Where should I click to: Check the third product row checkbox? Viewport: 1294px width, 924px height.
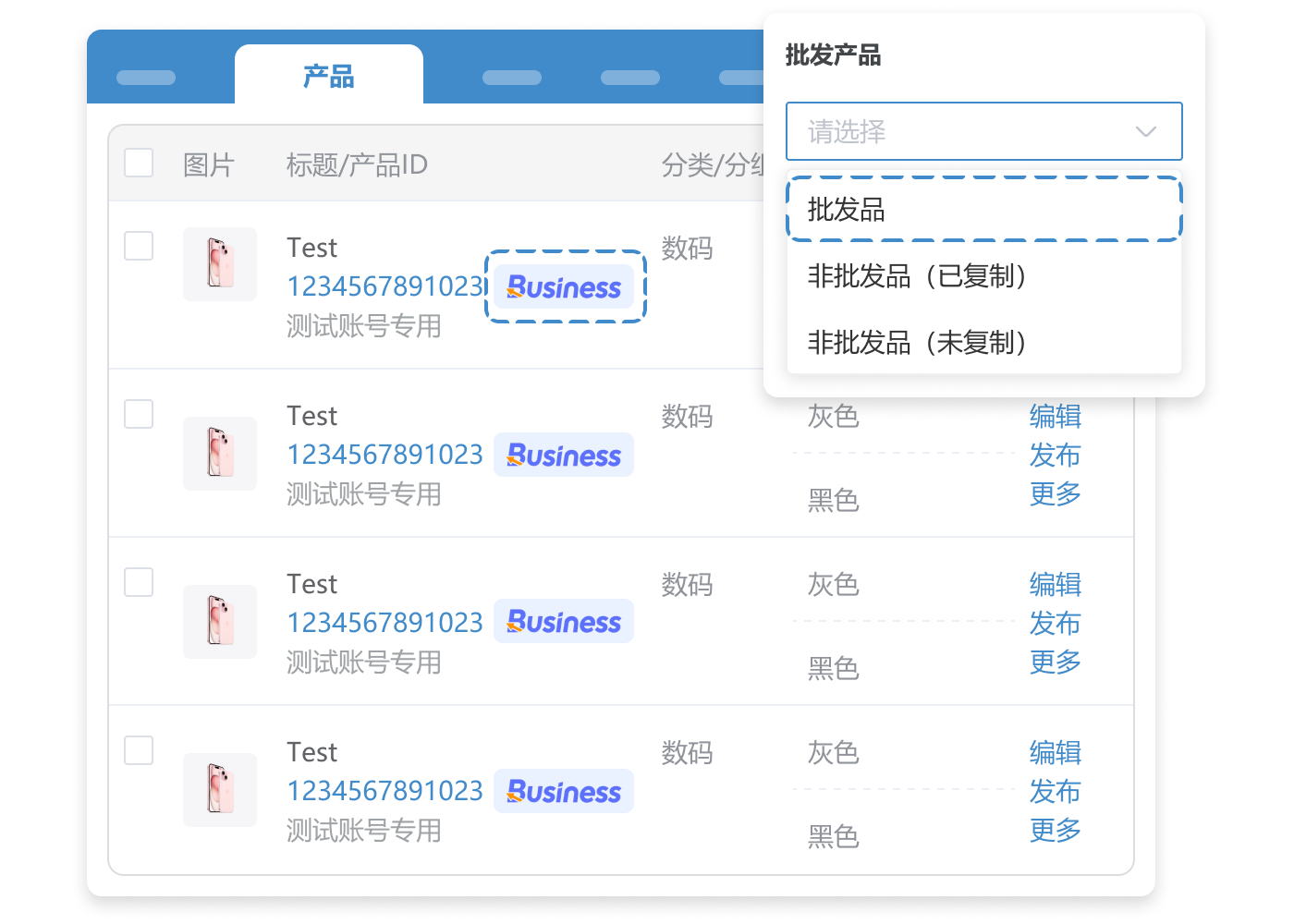coord(139,582)
